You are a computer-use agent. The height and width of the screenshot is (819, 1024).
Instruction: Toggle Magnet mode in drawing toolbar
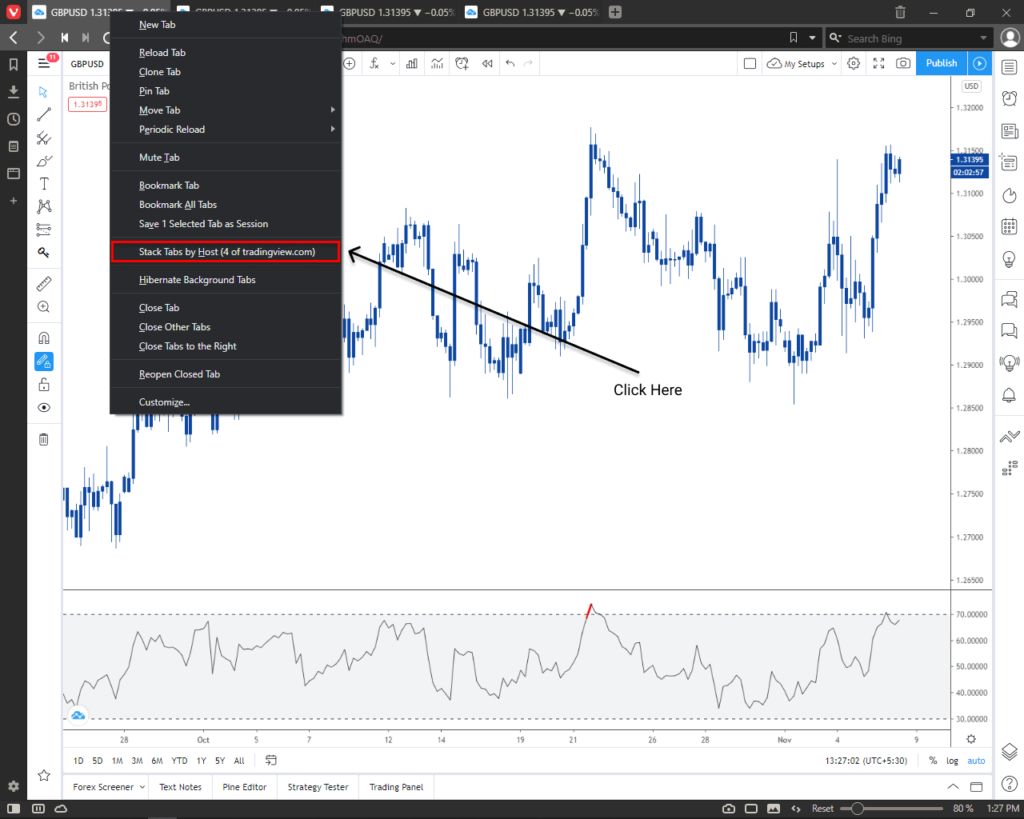44,338
